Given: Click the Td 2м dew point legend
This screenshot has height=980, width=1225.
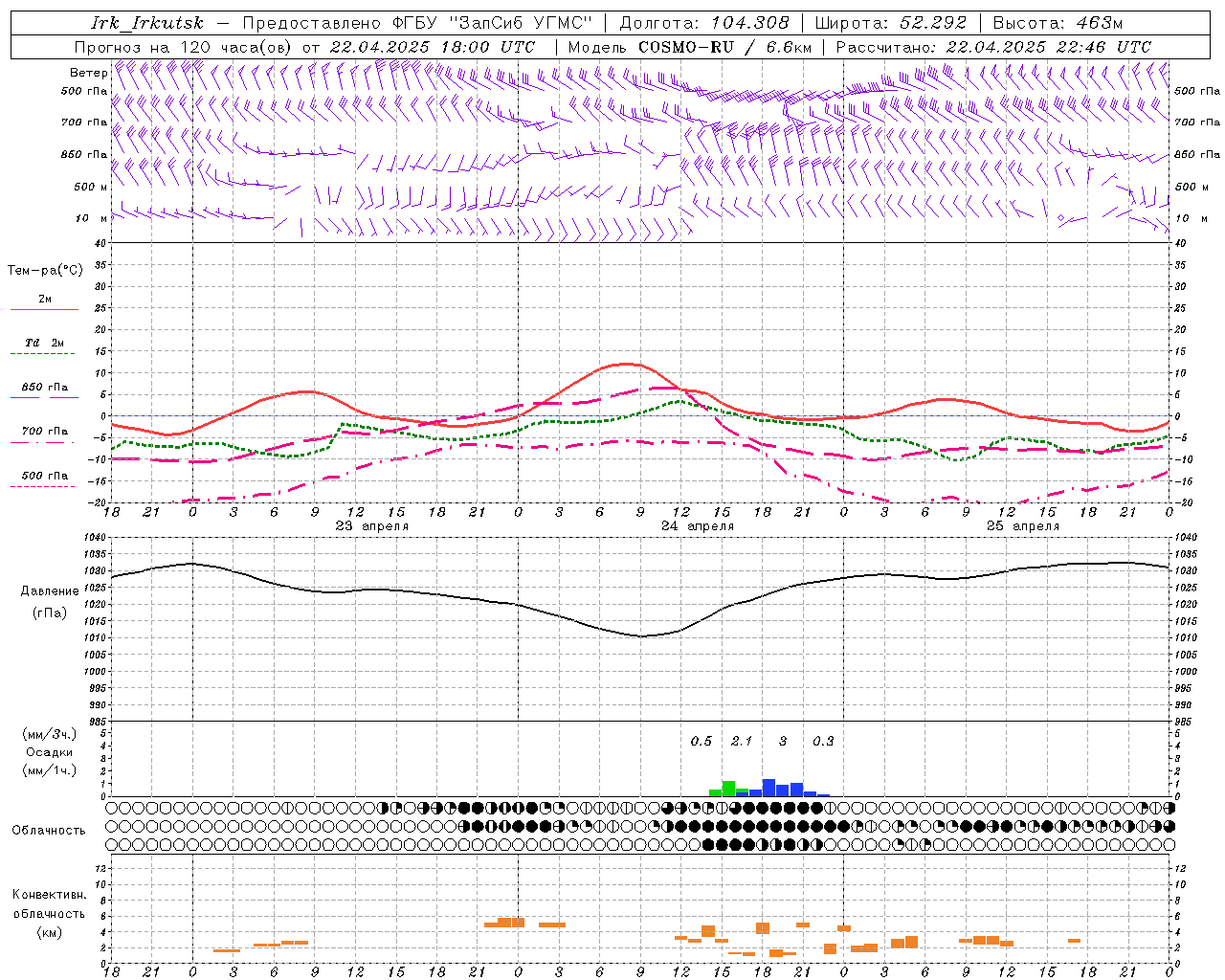Looking at the screenshot, I should [44, 344].
